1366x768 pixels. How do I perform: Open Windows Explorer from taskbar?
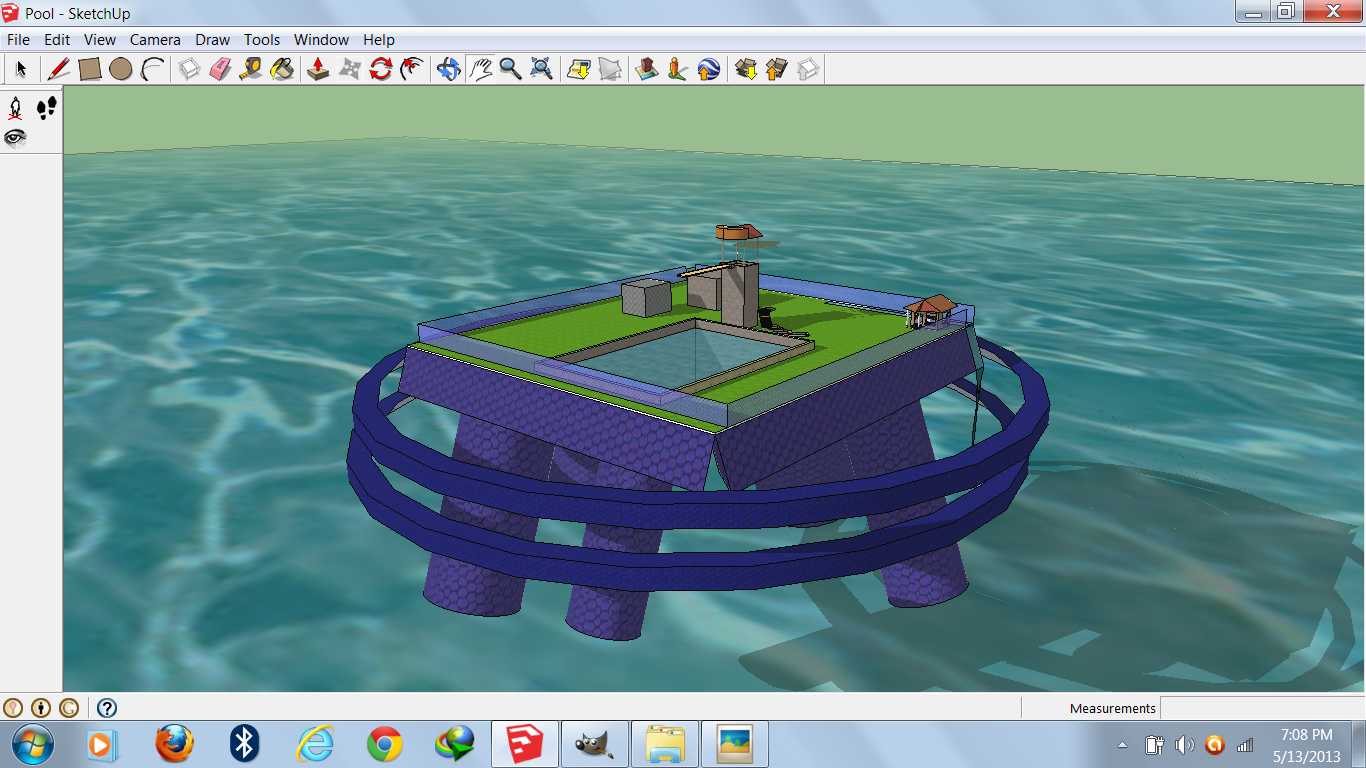click(664, 744)
